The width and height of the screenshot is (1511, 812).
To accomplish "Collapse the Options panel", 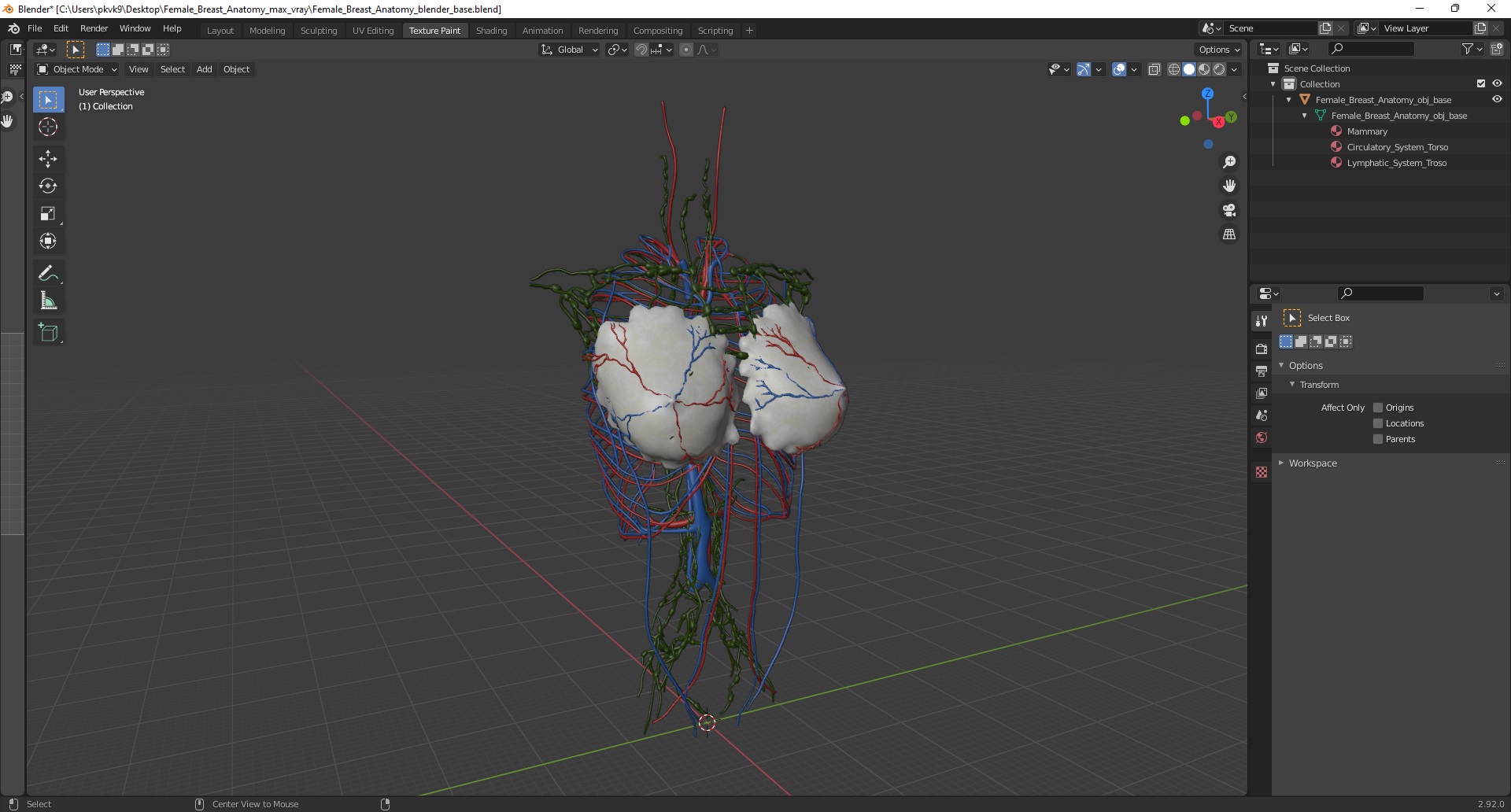I will click(x=1281, y=365).
